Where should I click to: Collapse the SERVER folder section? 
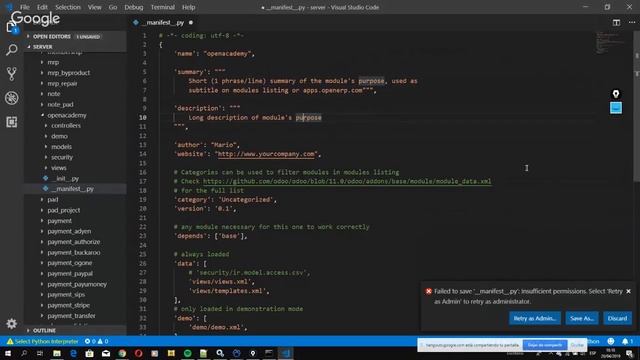pos(76,47)
